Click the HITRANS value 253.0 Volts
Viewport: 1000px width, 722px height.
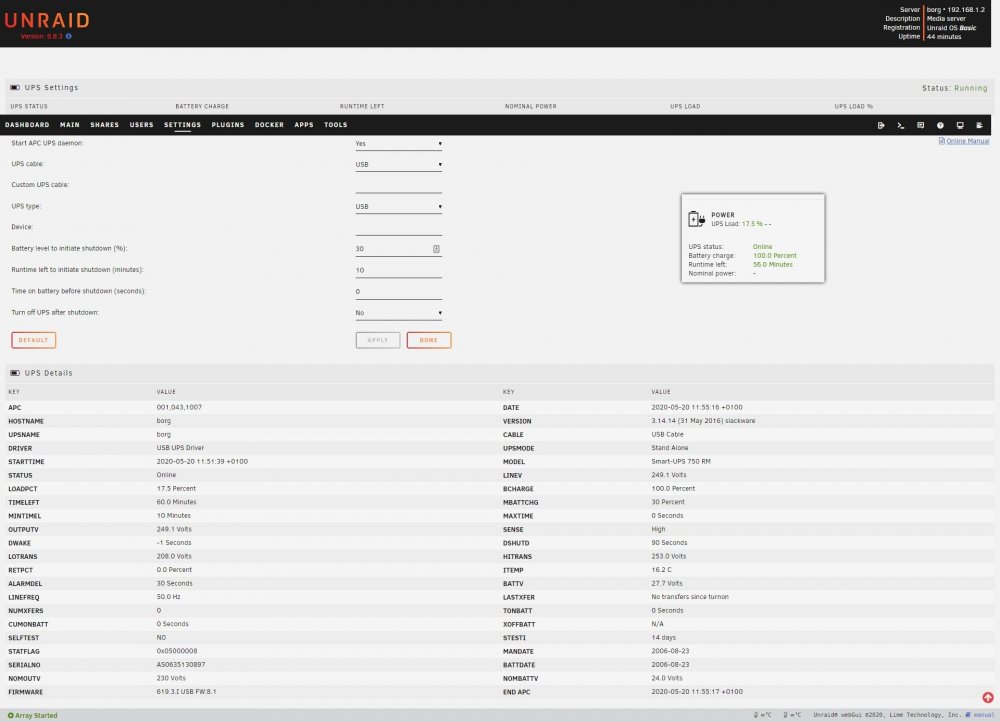coord(668,556)
